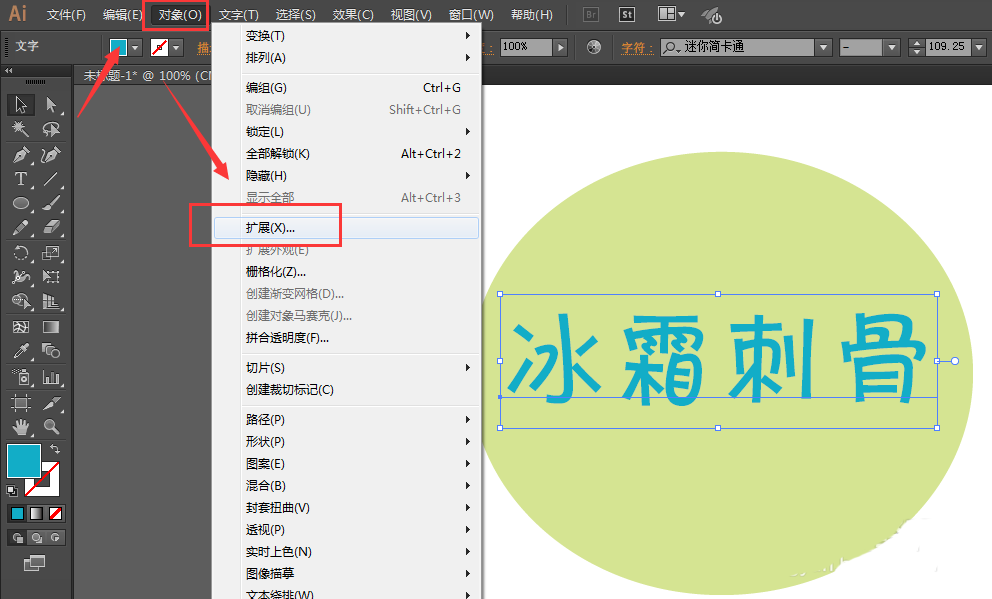The height and width of the screenshot is (599, 992).
Task: Select the Ellipse tool
Action: pyautogui.click(x=21, y=203)
